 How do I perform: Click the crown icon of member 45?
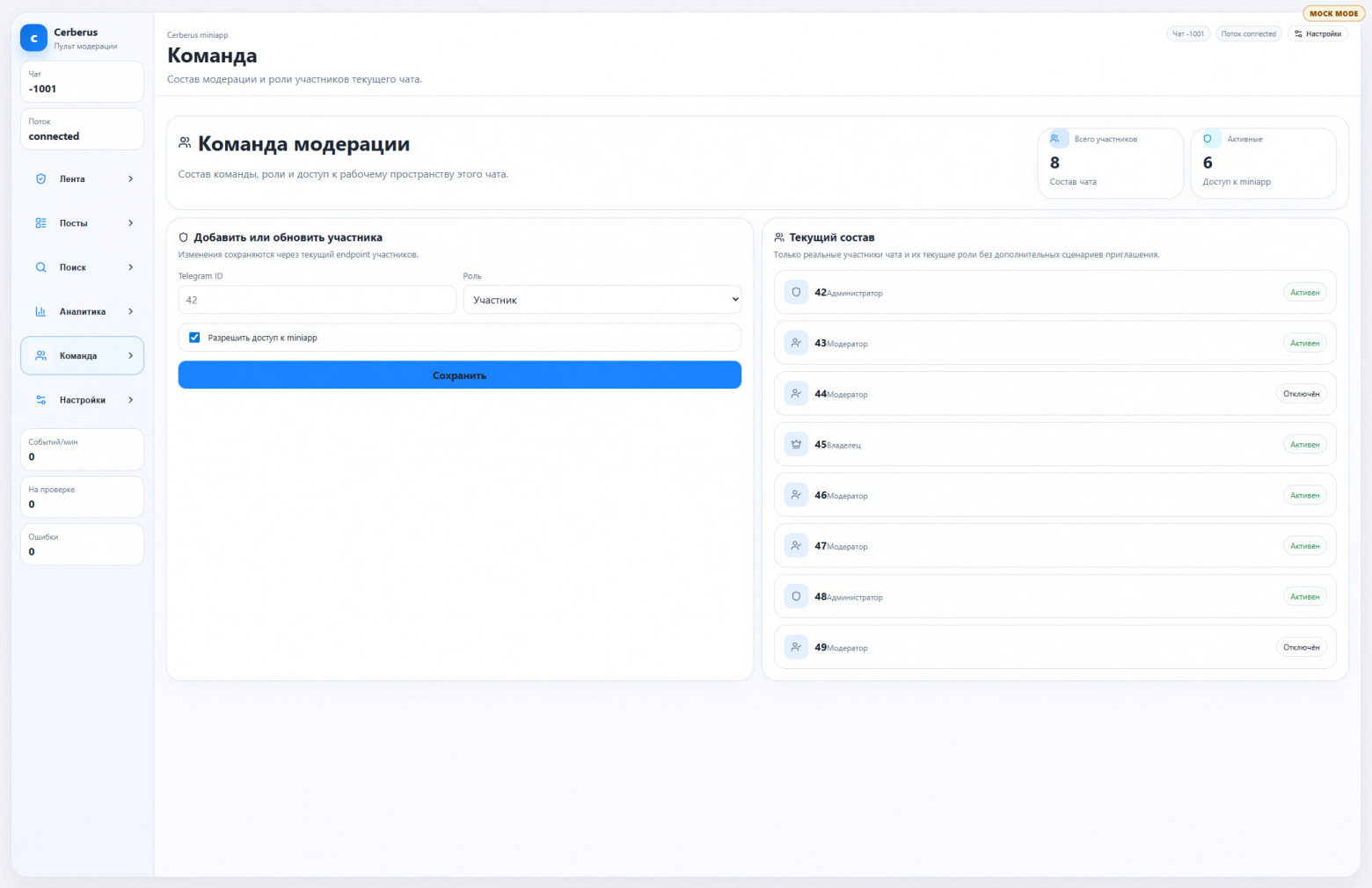[796, 444]
